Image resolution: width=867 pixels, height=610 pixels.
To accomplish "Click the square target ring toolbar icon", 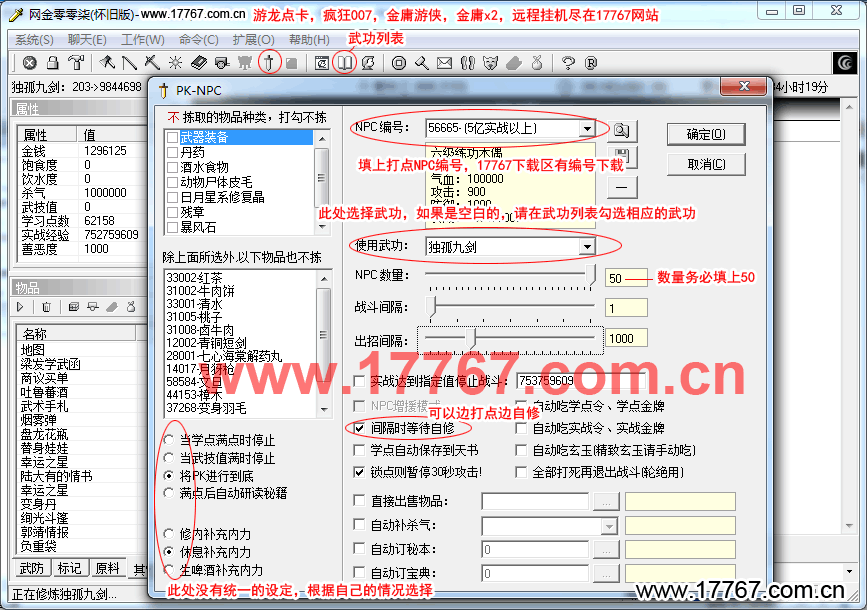I will [x=399, y=63].
